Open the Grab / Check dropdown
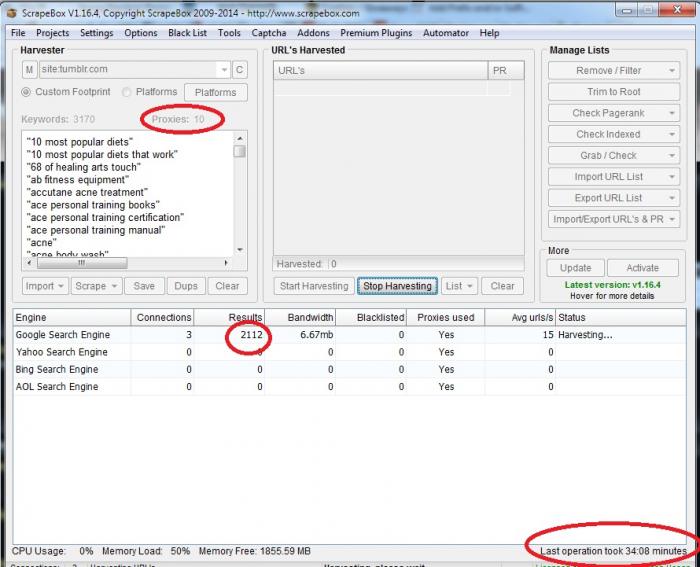The width and height of the screenshot is (700, 567). coord(614,156)
